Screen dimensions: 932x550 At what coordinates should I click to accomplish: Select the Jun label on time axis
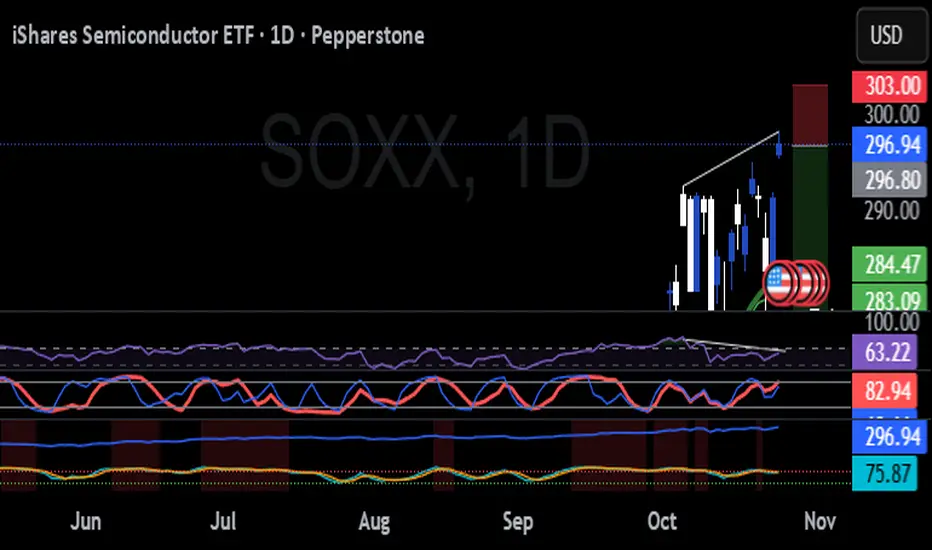click(86, 521)
